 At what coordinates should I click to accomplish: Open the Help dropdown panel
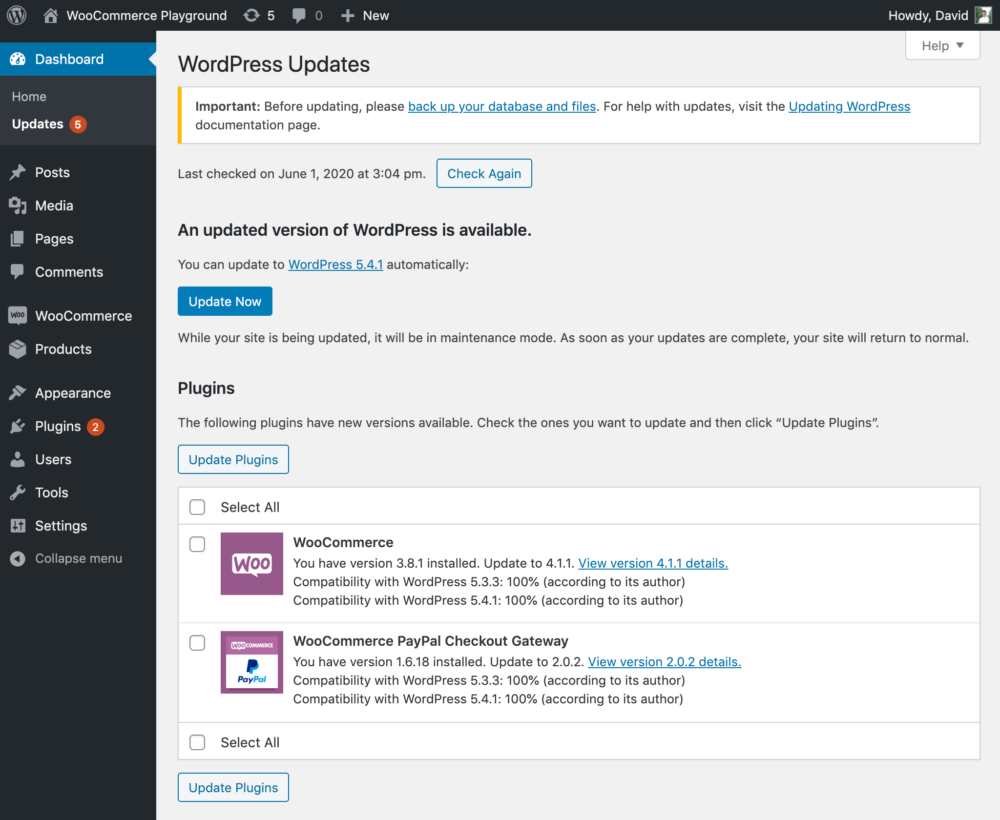pos(941,45)
